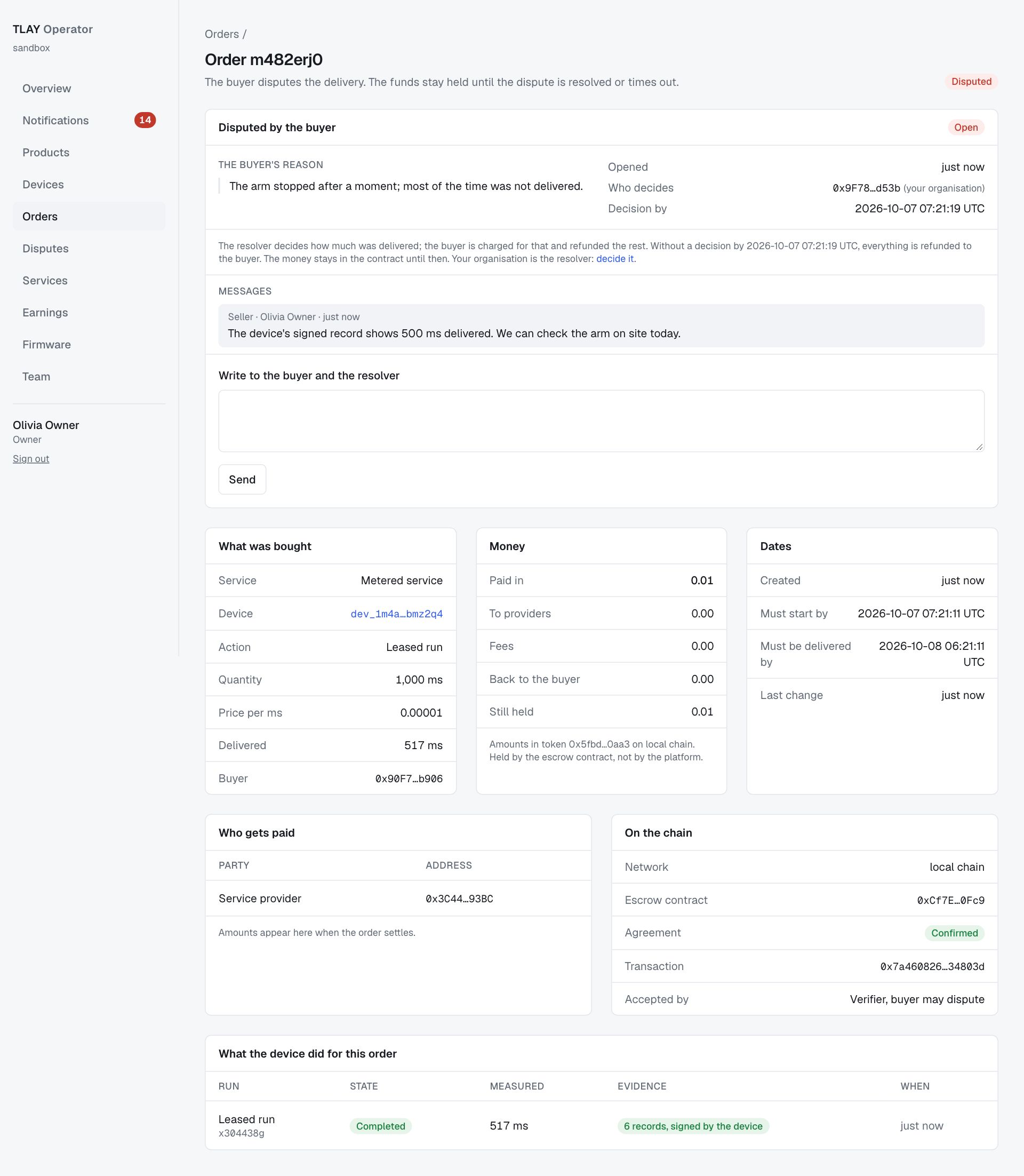The width and height of the screenshot is (1024, 1176).
Task: Open device link dev_1m4a…bmz2q4
Action: (397, 614)
